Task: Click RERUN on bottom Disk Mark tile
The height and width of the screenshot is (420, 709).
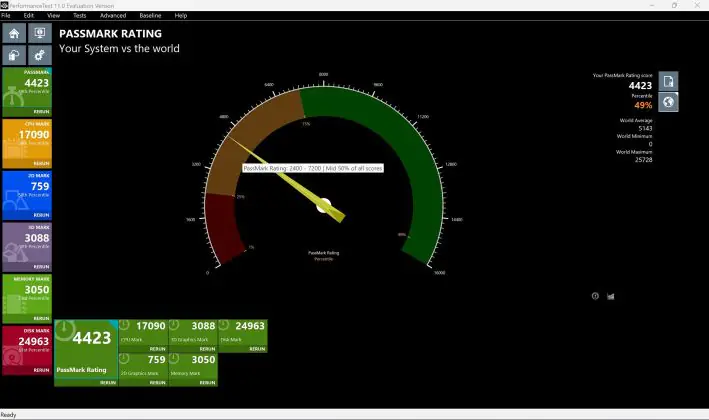Action: click(x=257, y=349)
